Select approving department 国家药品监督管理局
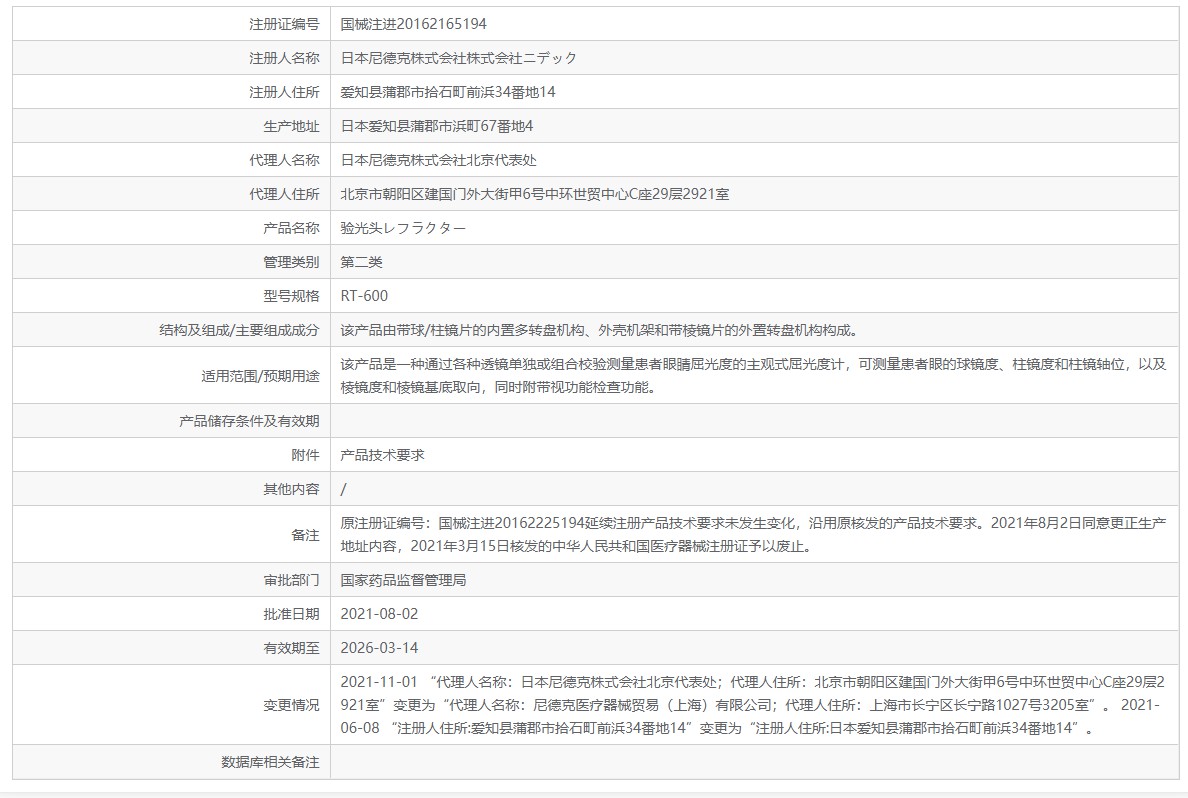This screenshot has height=798, width=1188. (403, 581)
